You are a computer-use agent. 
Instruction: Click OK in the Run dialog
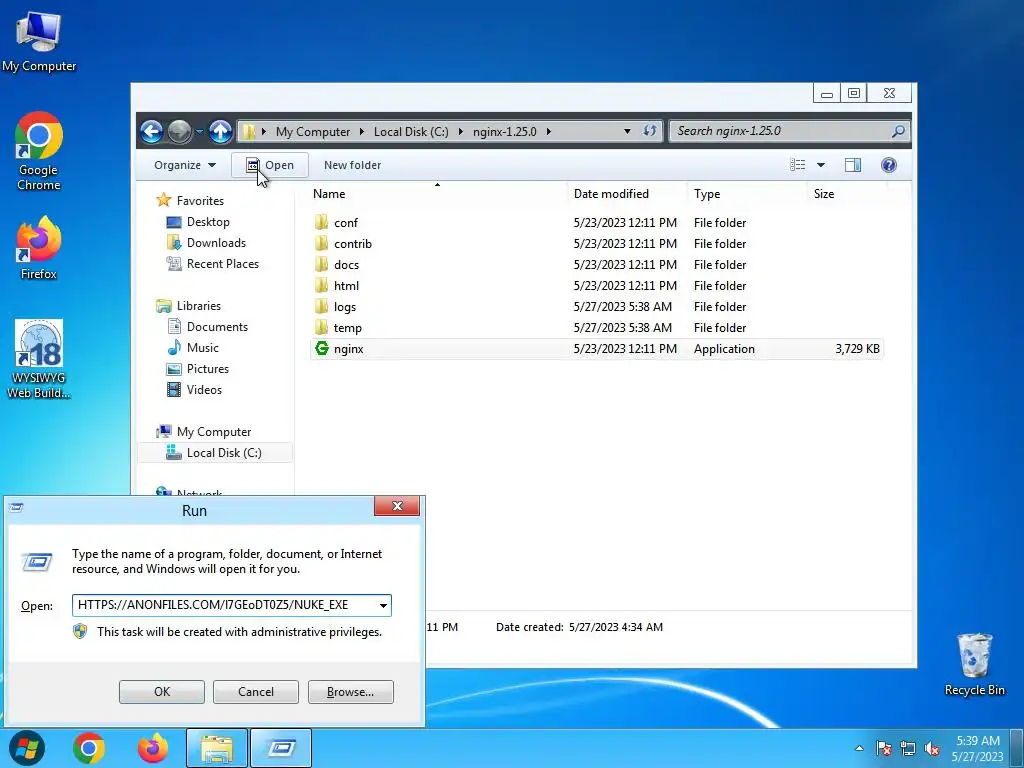(162, 692)
